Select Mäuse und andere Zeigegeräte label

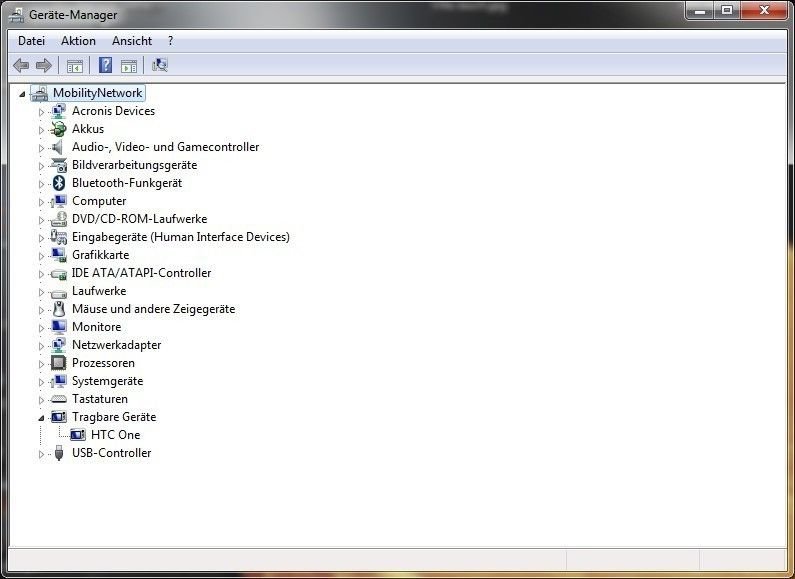(154, 309)
